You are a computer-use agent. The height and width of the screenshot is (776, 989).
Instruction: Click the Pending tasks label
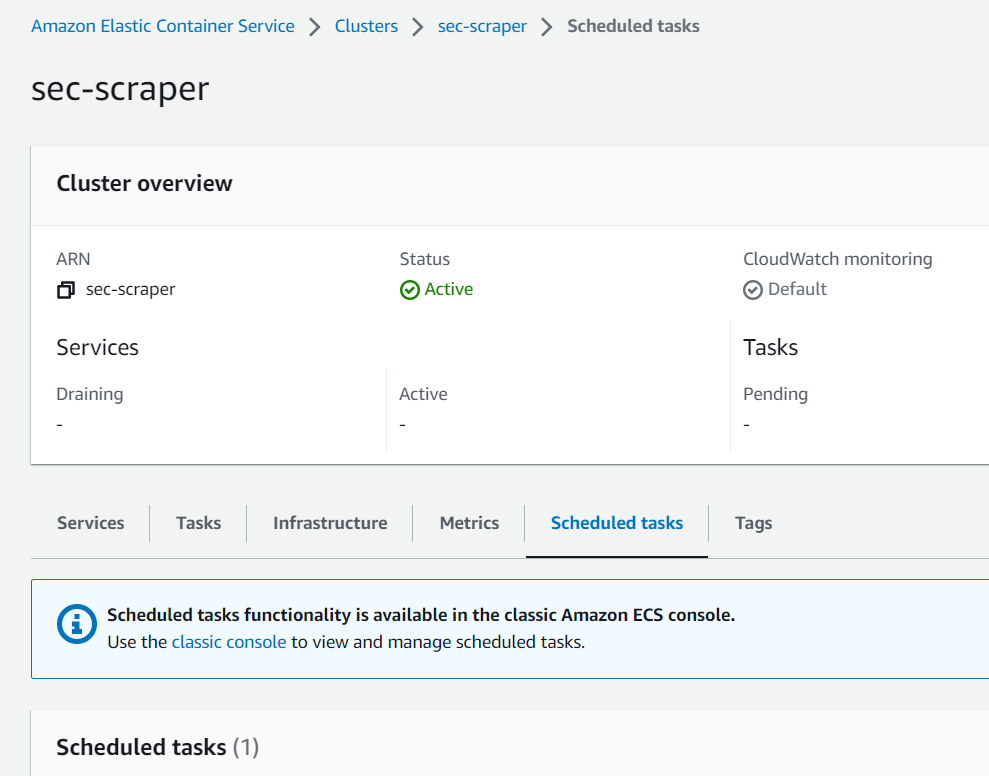click(x=775, y=394)
